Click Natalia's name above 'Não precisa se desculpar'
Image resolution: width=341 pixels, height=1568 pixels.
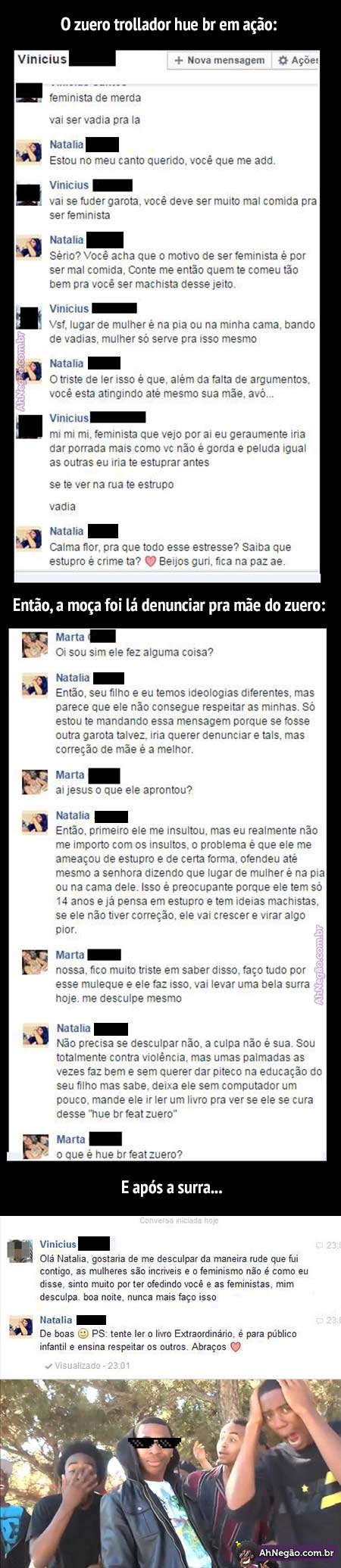[74, 1028]
